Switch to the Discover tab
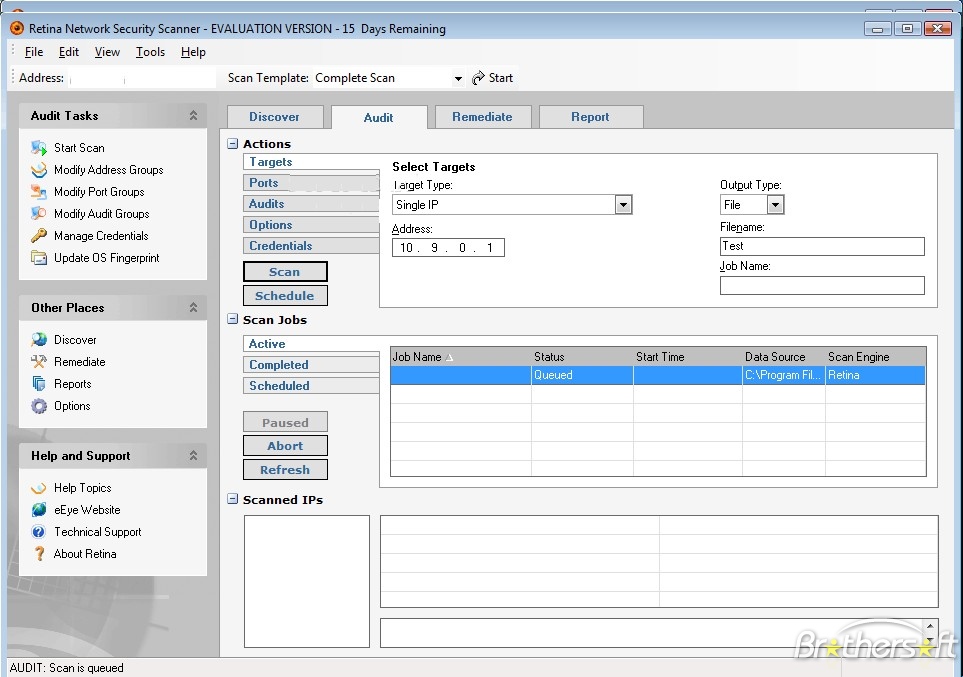Viewport: 963px width, 677px height. pyautogui.click(x=275, y=117)
